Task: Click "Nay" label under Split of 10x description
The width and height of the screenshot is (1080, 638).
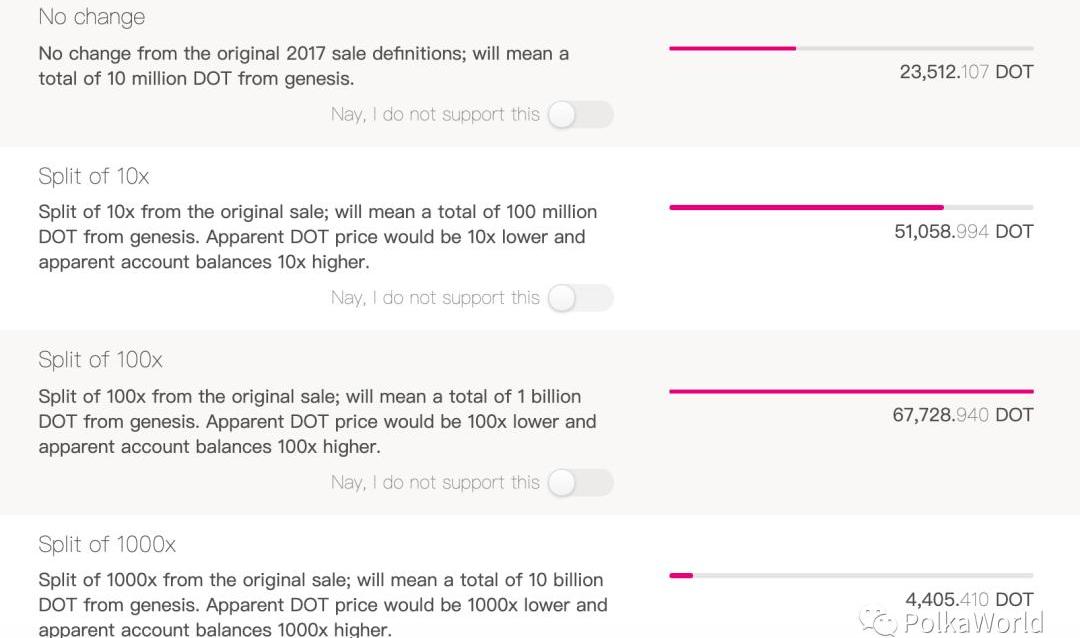Action: point(435,298)
